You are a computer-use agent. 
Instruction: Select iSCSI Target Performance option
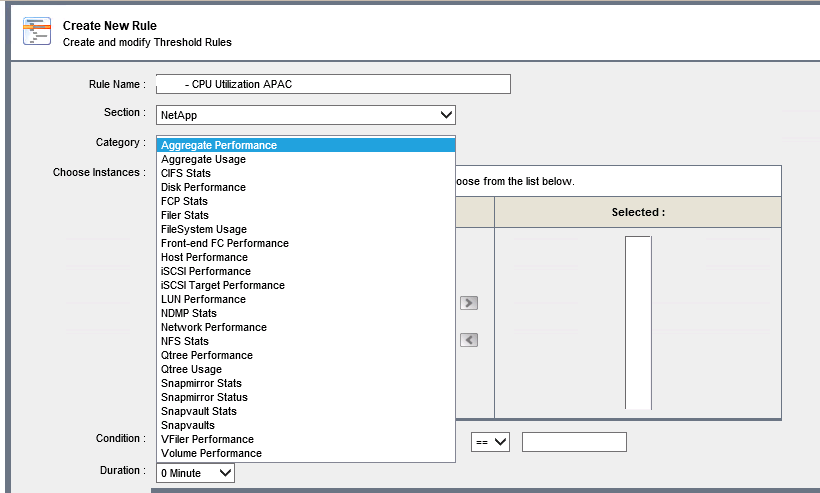click(x=306, y=285)
